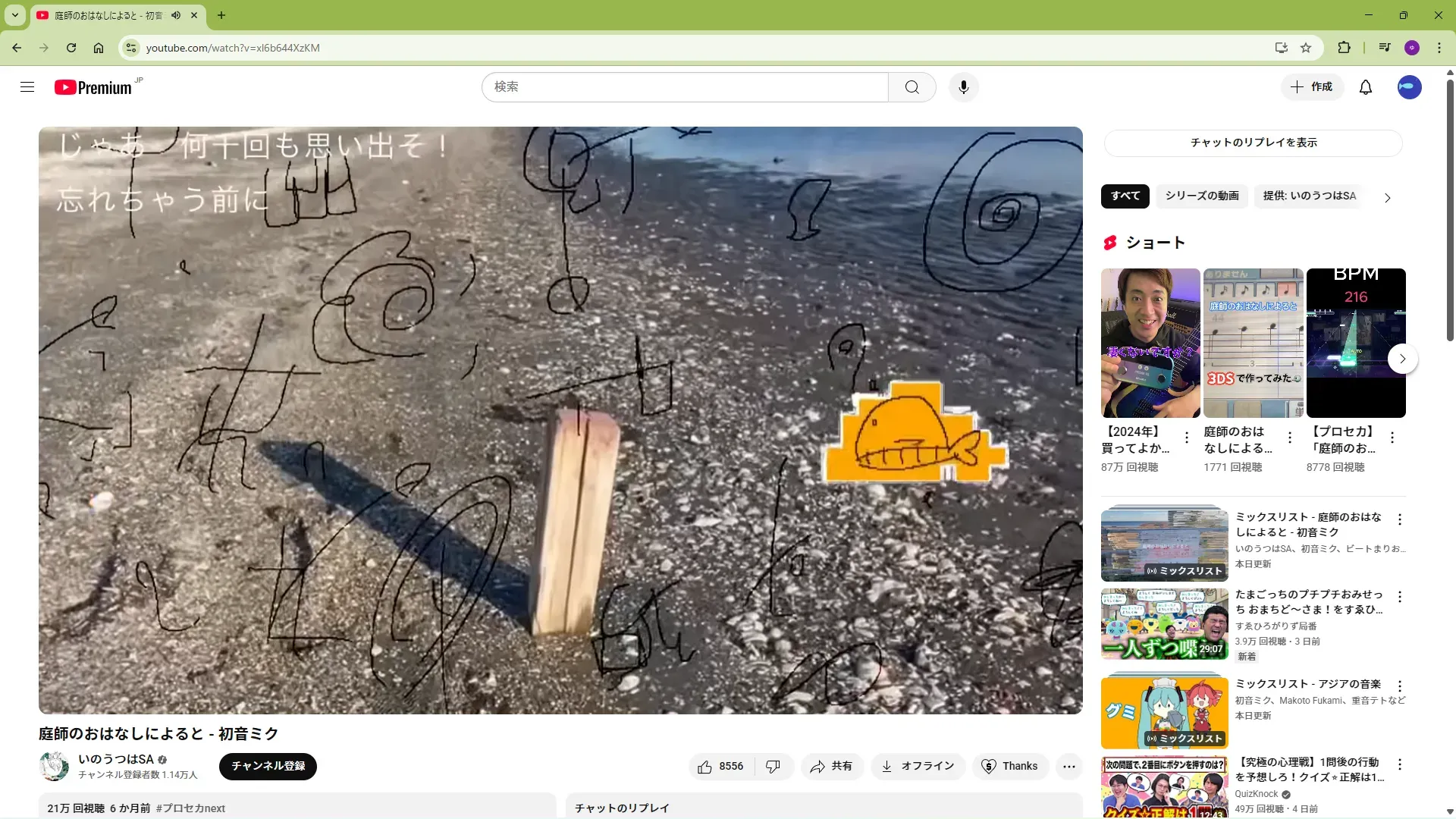Open the notifications bell
Viewport: 1456px width, 819px height.
(x=1365, y=87)
